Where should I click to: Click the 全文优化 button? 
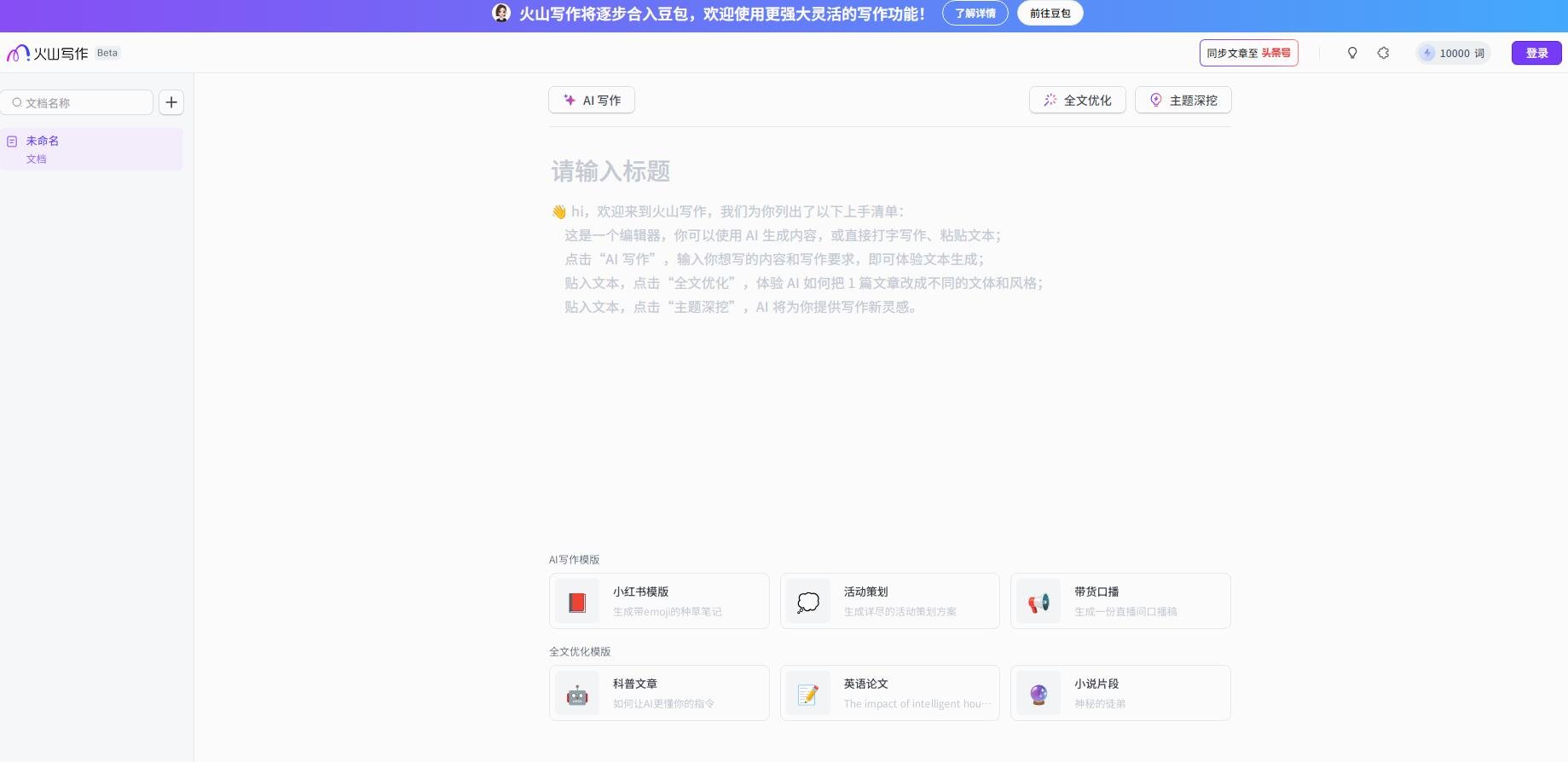tap(1077, 101)
